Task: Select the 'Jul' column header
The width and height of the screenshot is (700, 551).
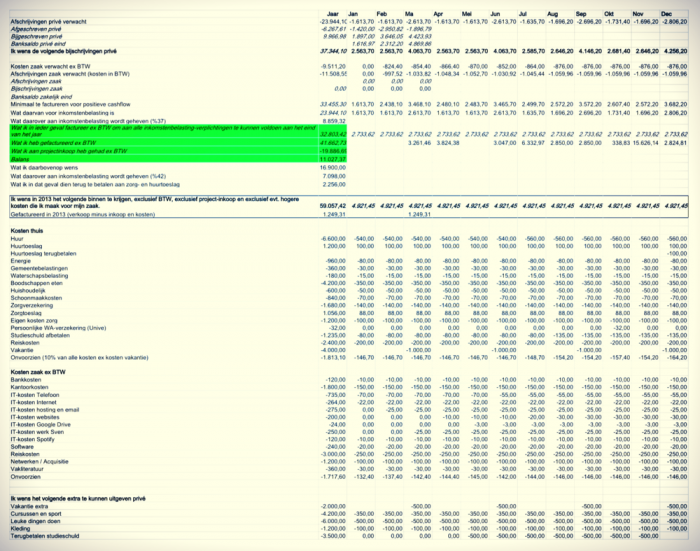Action: tap(522, 14)
